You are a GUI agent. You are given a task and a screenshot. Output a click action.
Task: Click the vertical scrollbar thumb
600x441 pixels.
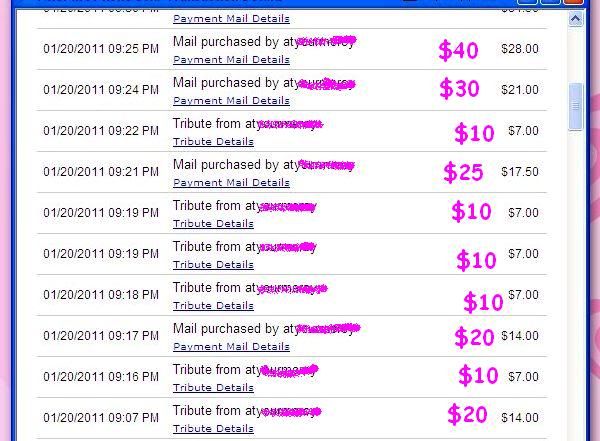(576, 106)
